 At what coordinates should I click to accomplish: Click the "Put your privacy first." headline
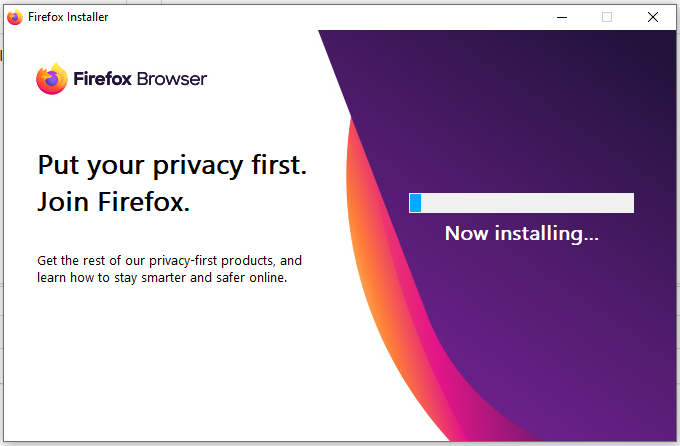coord(172,166)
